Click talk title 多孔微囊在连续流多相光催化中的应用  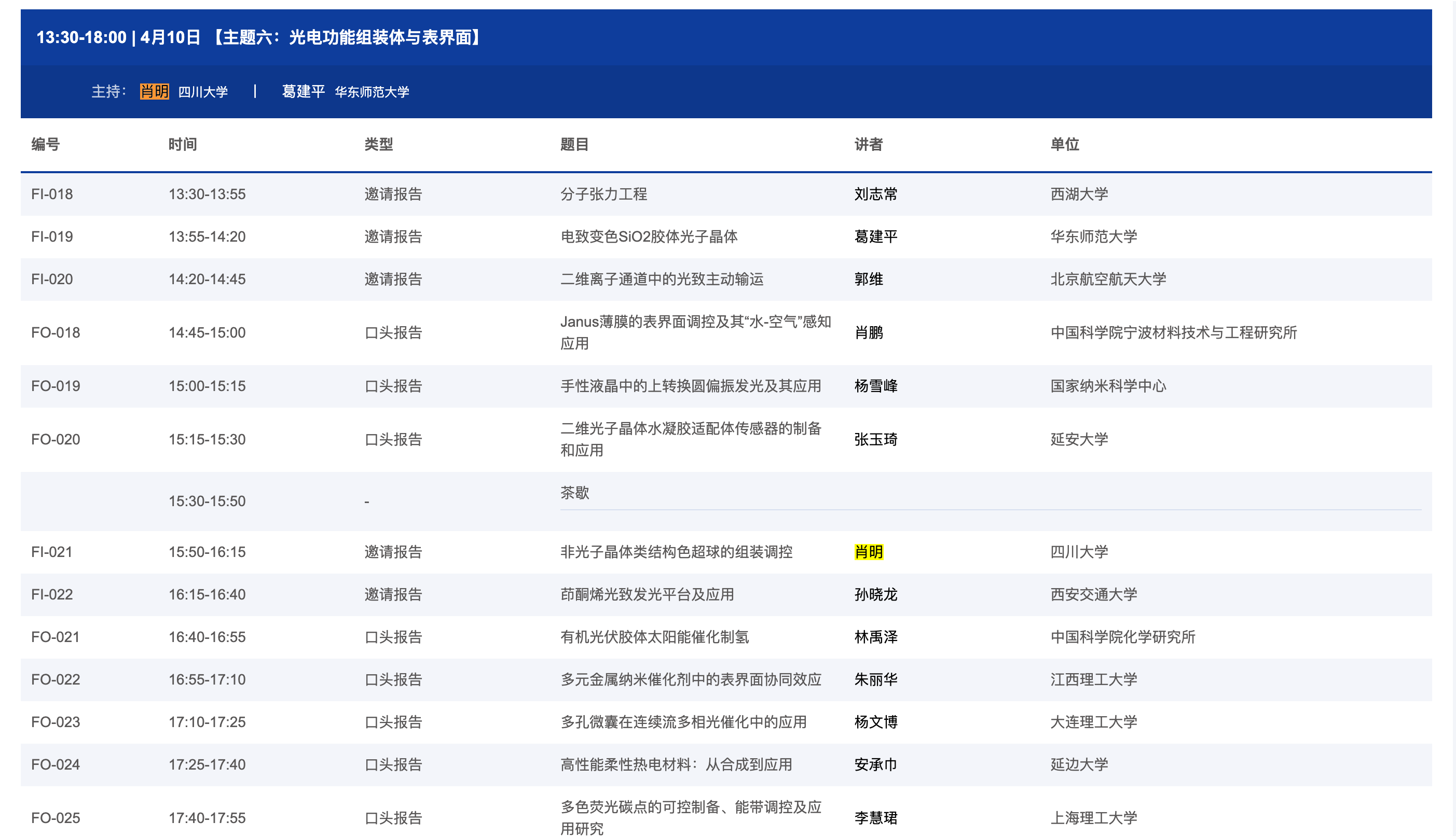coord(683,722)
